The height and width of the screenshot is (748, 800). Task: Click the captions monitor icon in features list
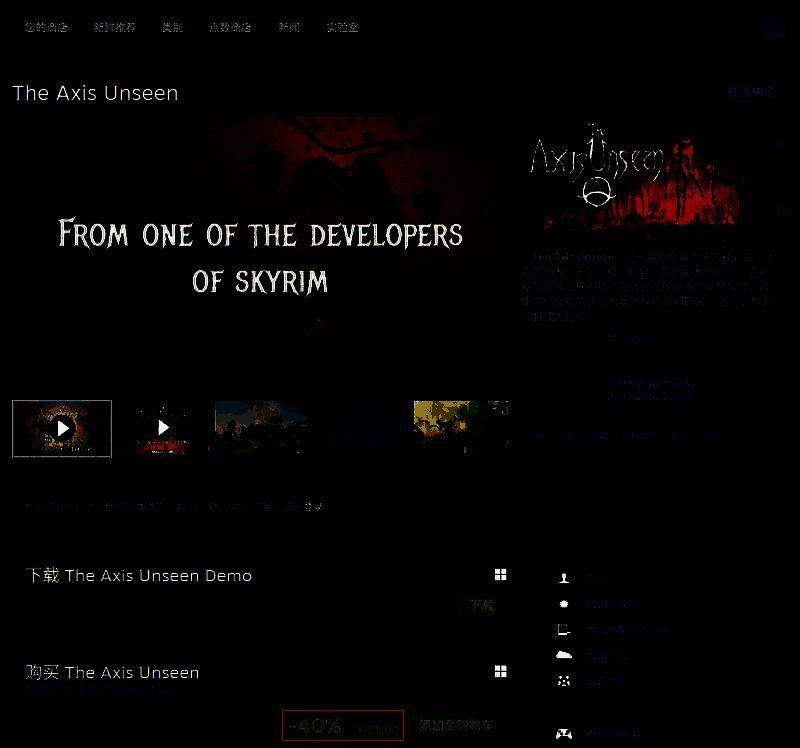[x=564, y=630]
